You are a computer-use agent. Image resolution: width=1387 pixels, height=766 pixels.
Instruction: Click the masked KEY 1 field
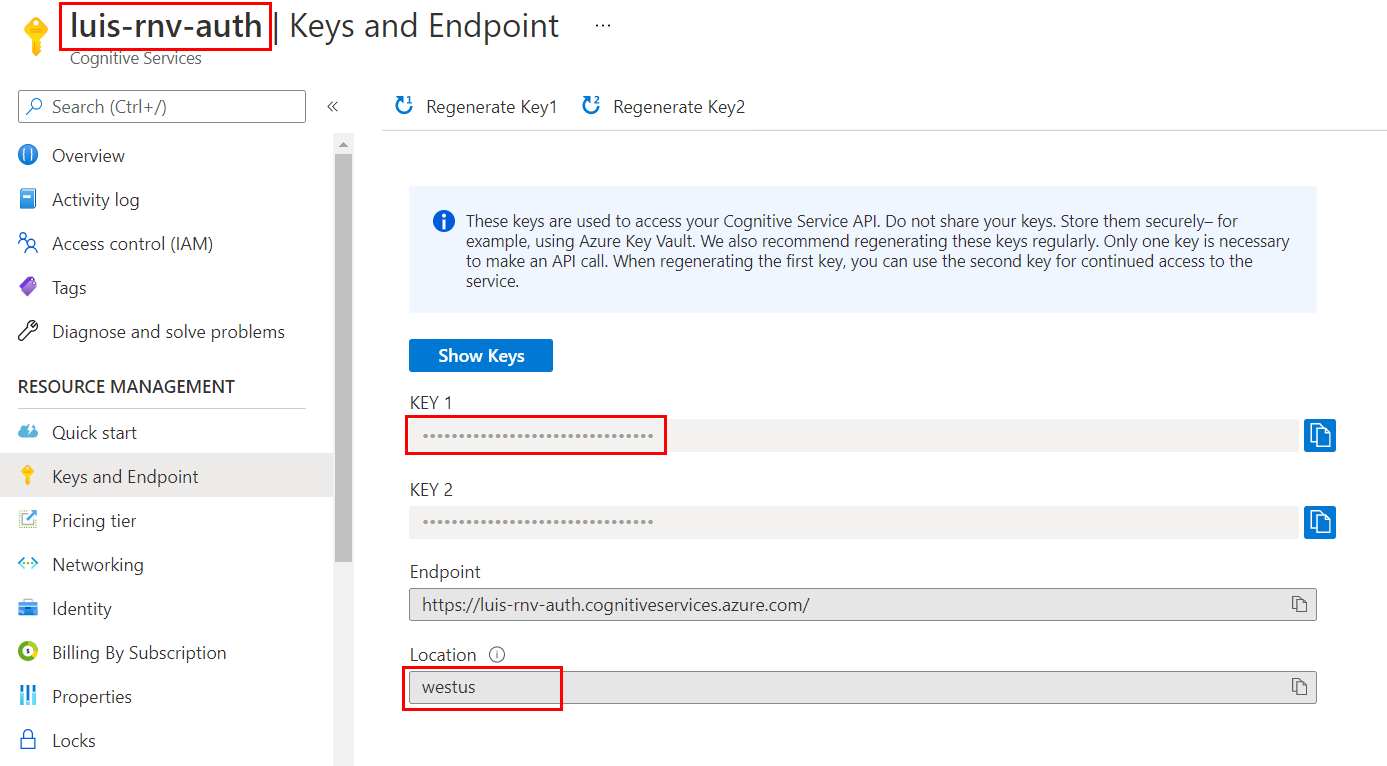pos(854,436)
